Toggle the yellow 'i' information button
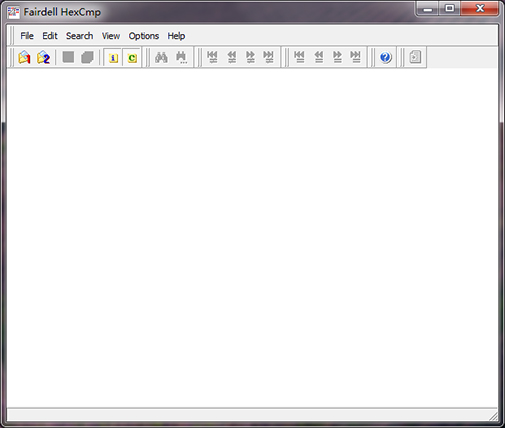Screen dimensions: 505x428 (x=113, y=58)
